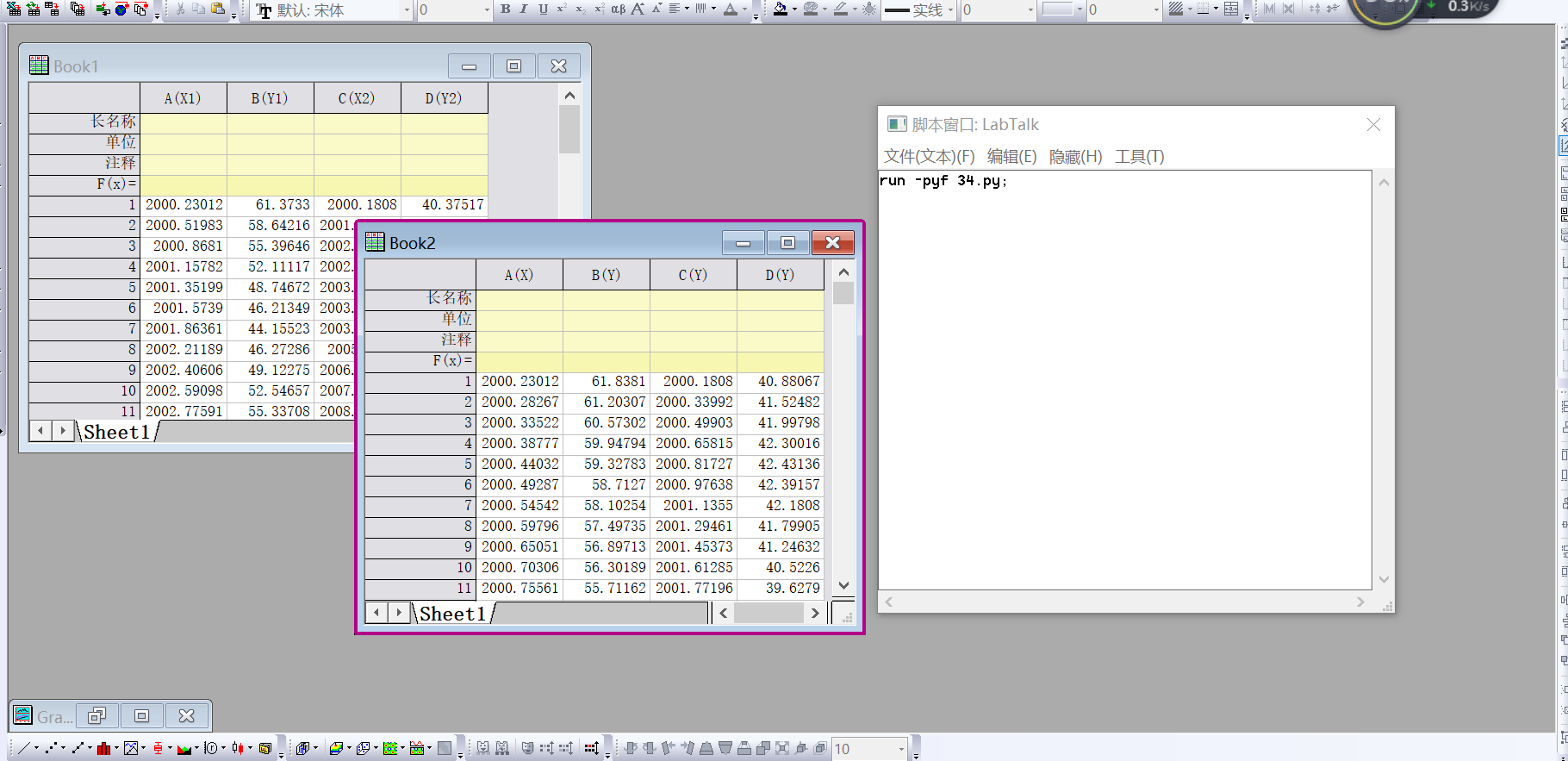The image size is (1568, 761).
Task: Open the 文件(文本)(F) menu in script window
Action: [x=929, y=157]
